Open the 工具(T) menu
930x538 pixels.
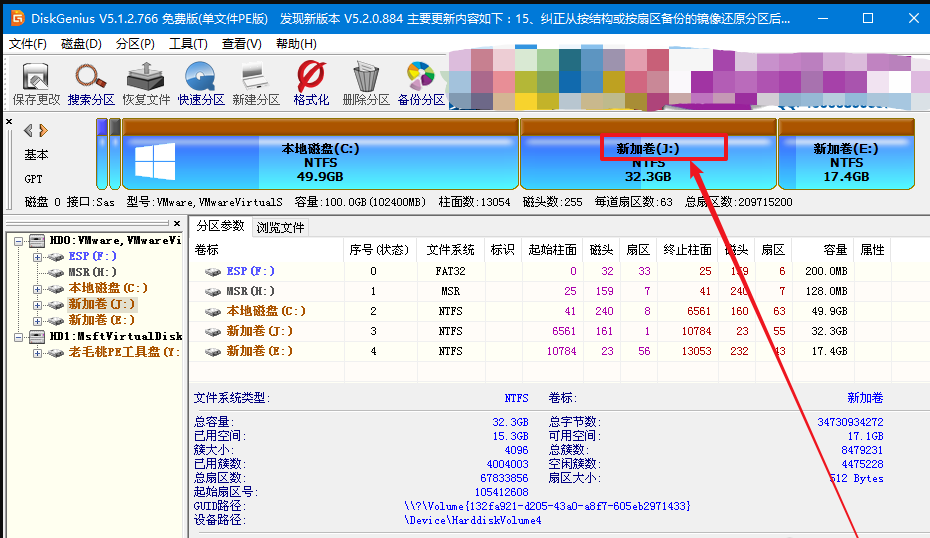click(x=188, y=44)
